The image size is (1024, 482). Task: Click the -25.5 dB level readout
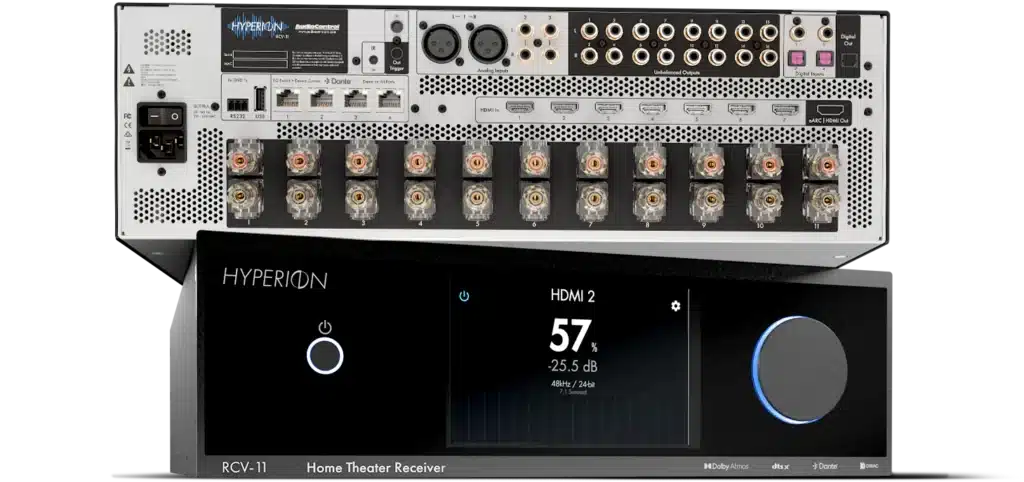click(573, 367)
